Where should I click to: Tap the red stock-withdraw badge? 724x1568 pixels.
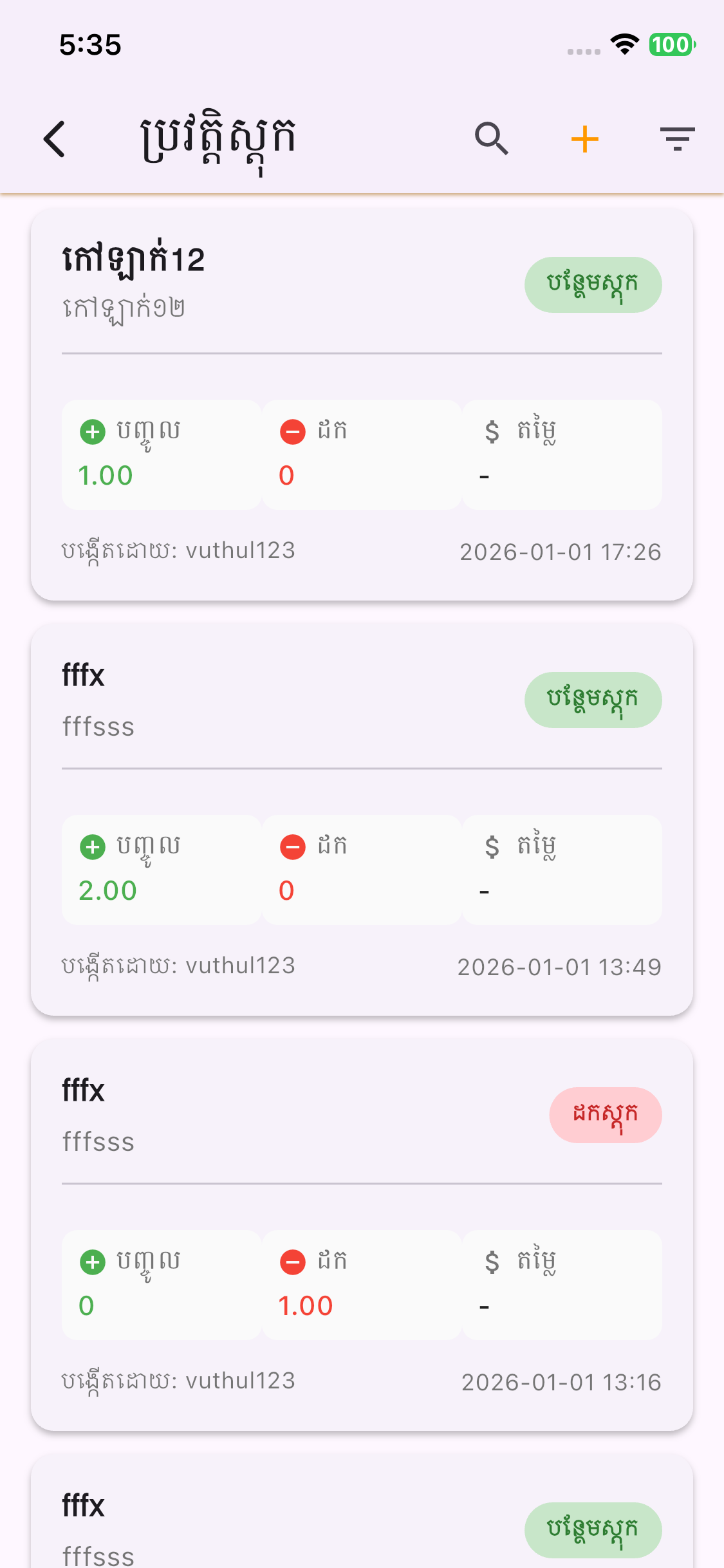click(605, 1115)
